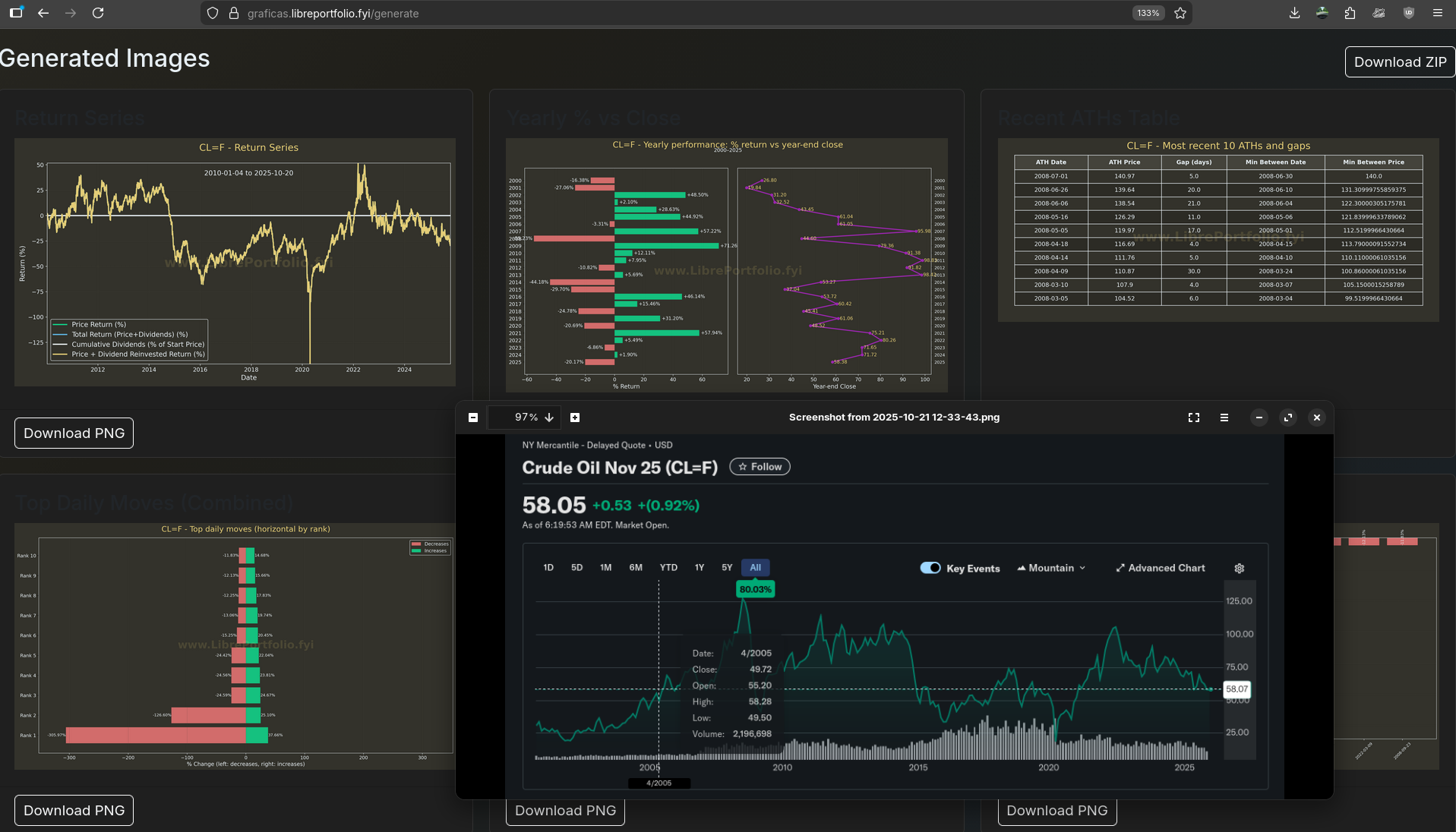Enter fullscreen in the image viewer
This screenshot has height=832, width=1456.
[1193, 418]
